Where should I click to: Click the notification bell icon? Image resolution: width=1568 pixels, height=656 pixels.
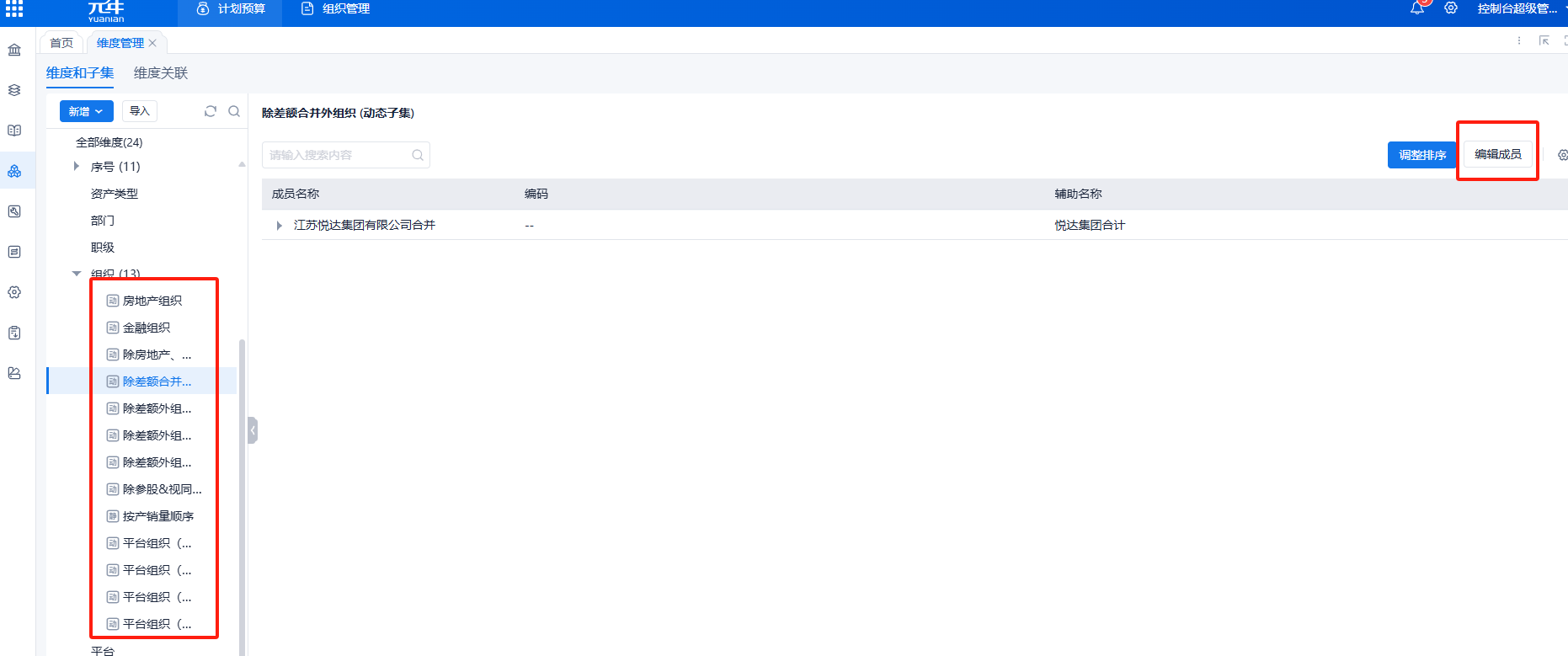(1417, 8)
